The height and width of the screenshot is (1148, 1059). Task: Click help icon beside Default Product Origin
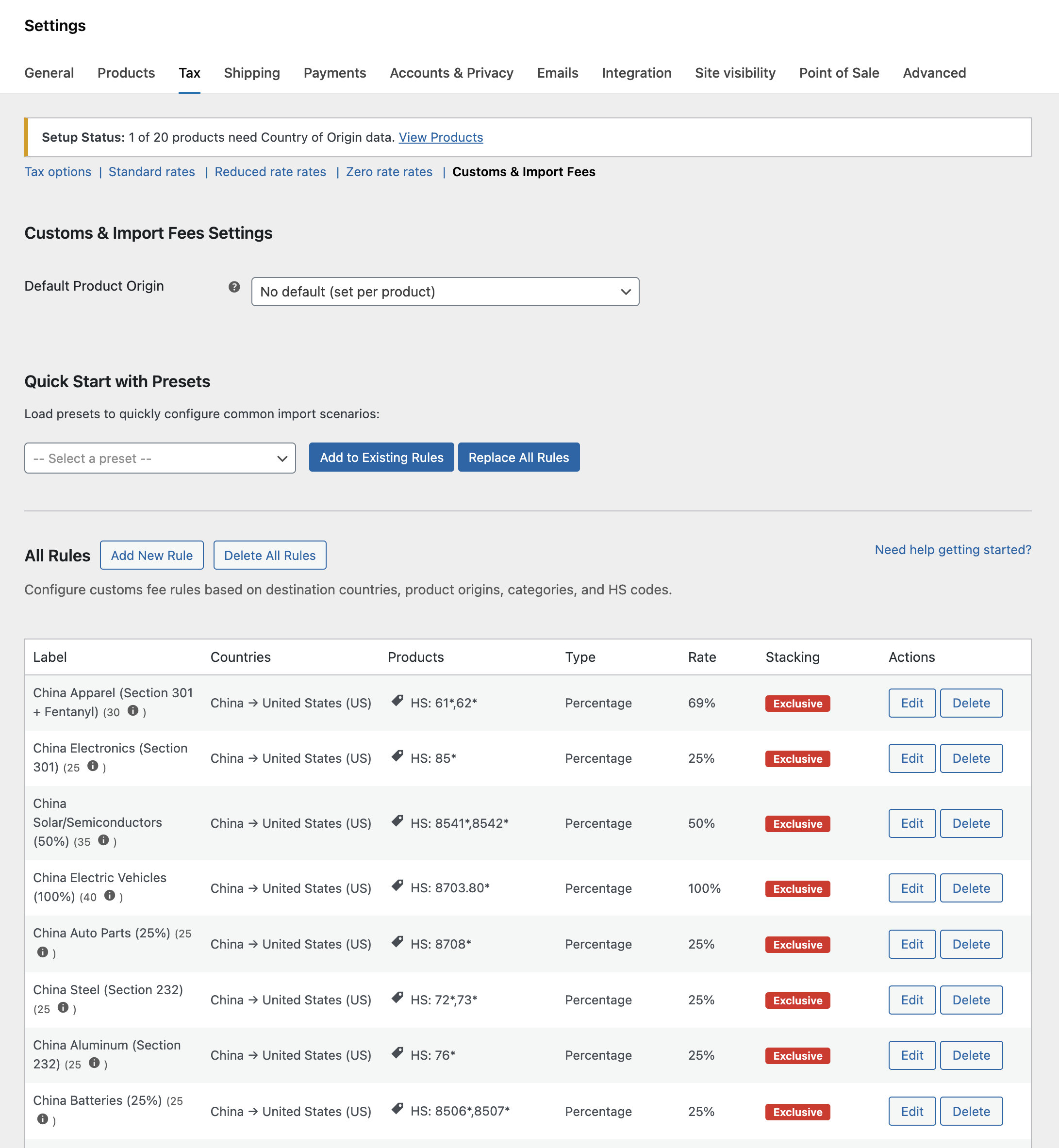coord(234,287)
